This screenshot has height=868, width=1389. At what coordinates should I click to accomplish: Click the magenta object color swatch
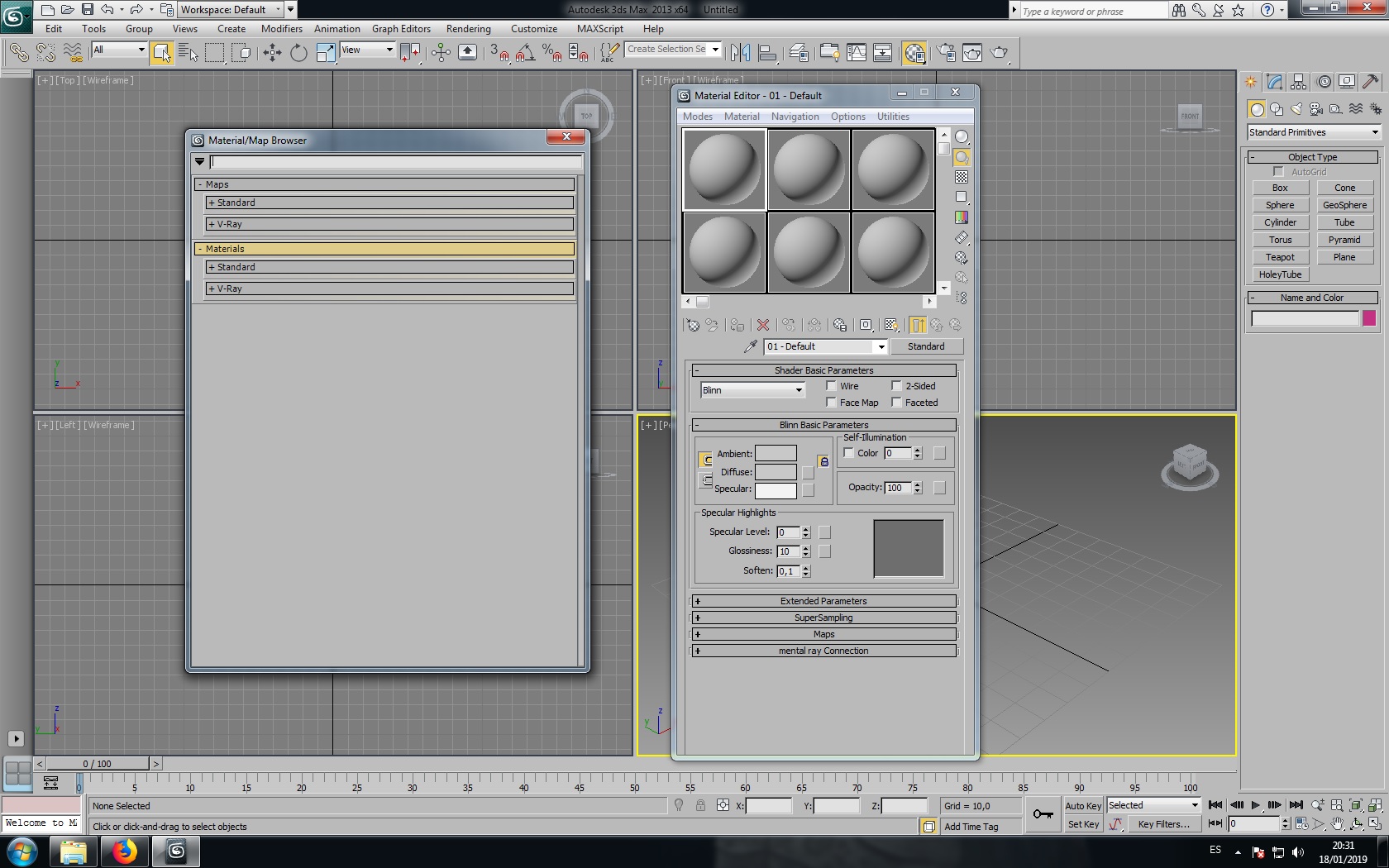pos(1369,318)
